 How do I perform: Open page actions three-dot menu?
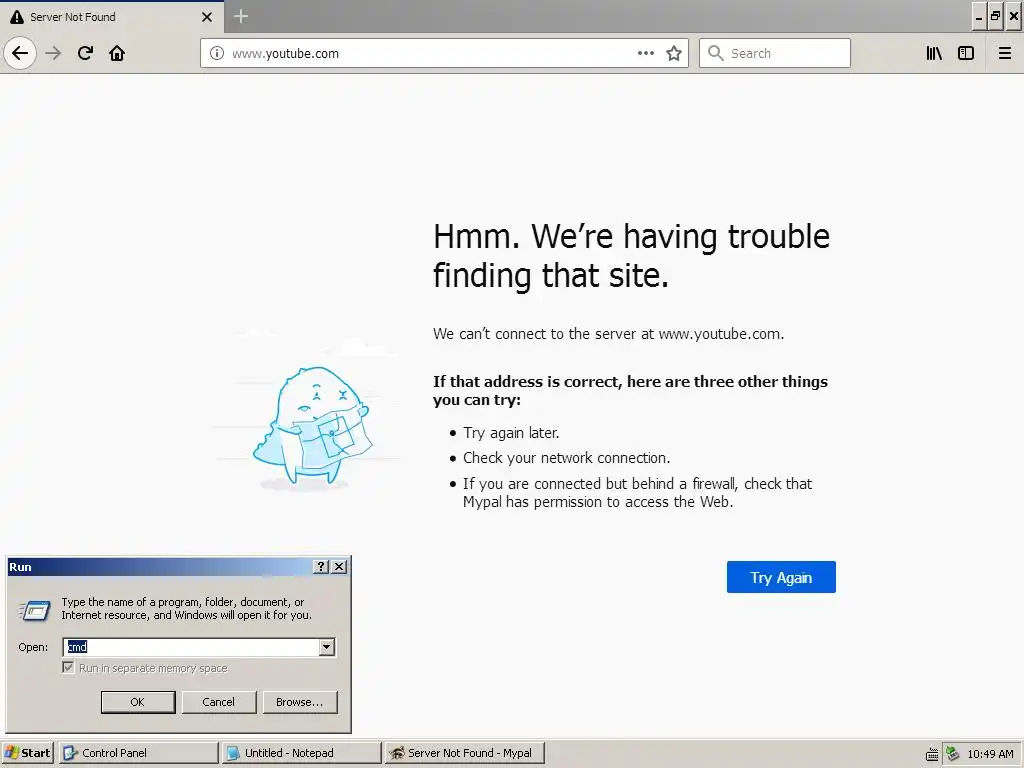pos(645,53)
